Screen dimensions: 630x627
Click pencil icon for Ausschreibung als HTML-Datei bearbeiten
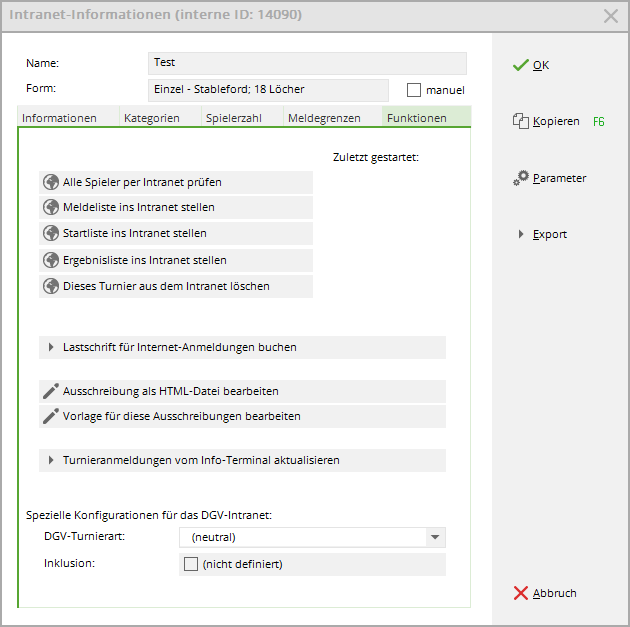[x=51, y=391]
